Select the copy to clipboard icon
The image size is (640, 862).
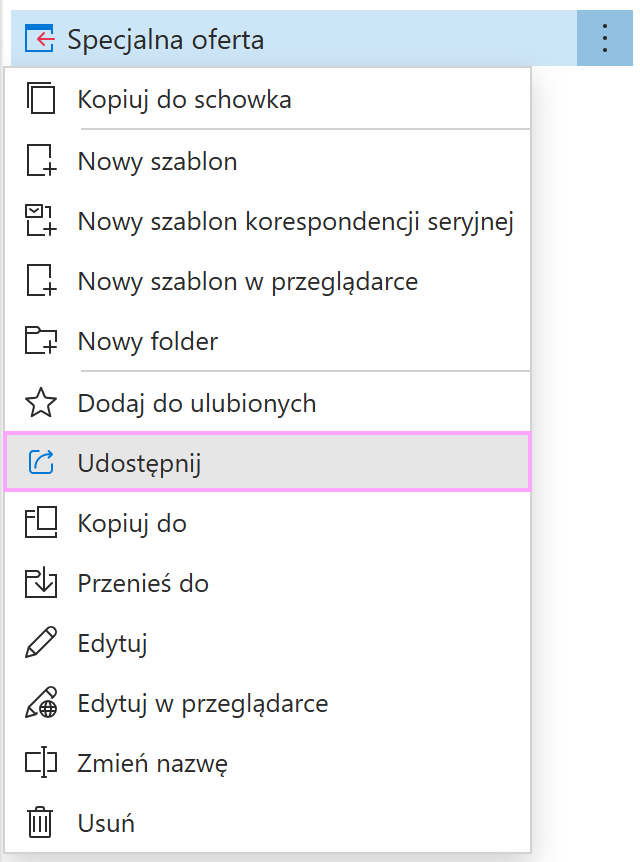pyautogui.click(x=40, y=99)
